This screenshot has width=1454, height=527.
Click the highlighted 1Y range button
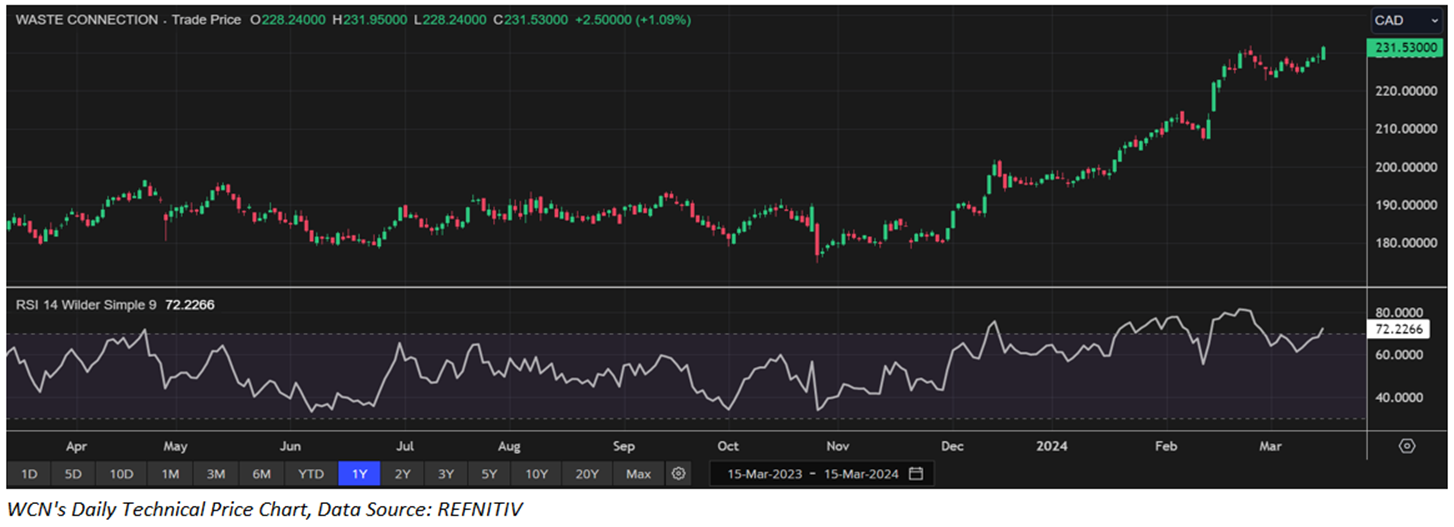358,473
